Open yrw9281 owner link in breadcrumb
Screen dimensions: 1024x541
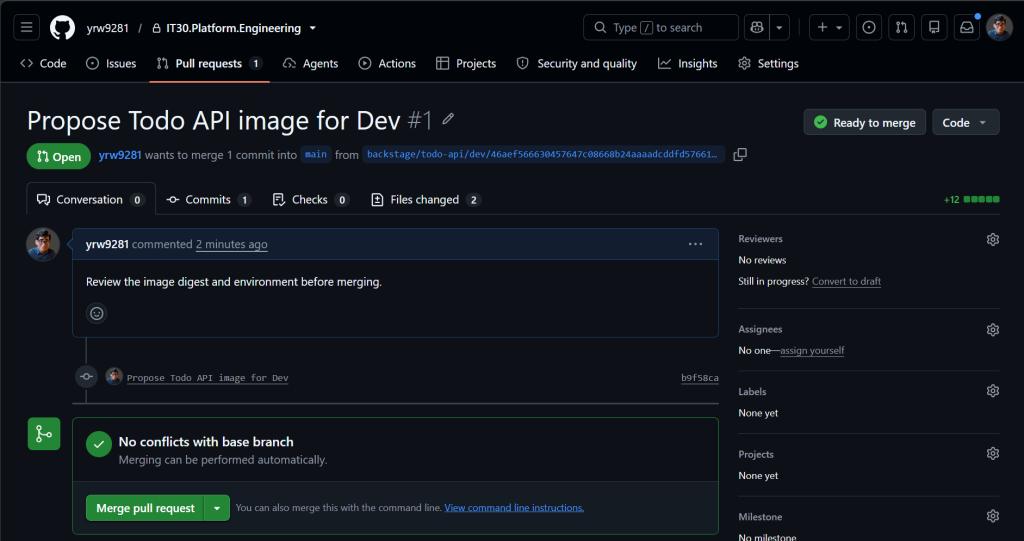point(108,28)
